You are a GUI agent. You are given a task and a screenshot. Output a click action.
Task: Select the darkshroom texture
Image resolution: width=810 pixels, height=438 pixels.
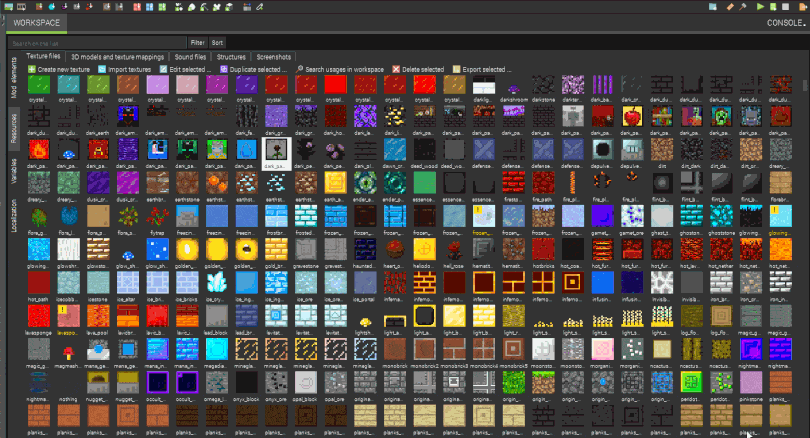pyautogui.click(x=513, y=88)
